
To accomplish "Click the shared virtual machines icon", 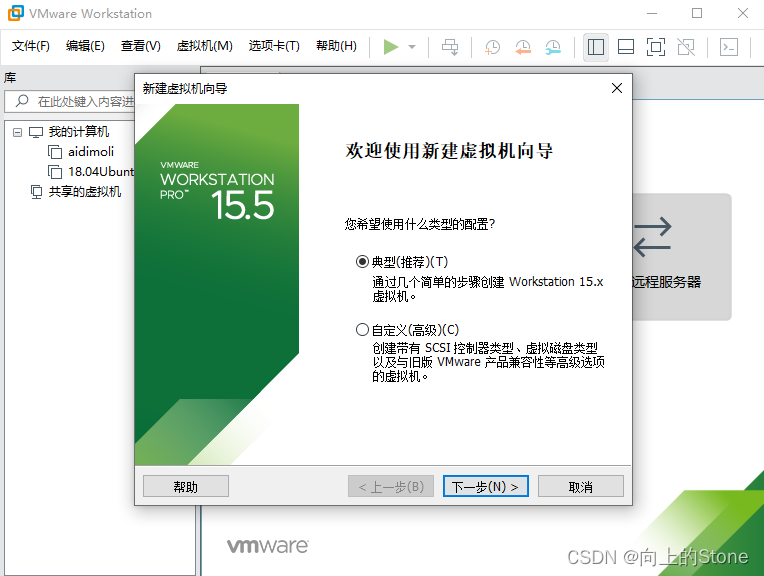I will (x=37, y=192).
